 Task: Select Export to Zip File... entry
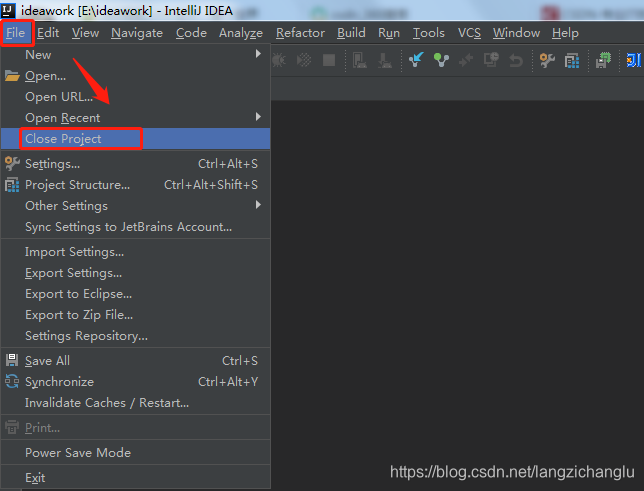pyautogui.click(x=136, y=315)
